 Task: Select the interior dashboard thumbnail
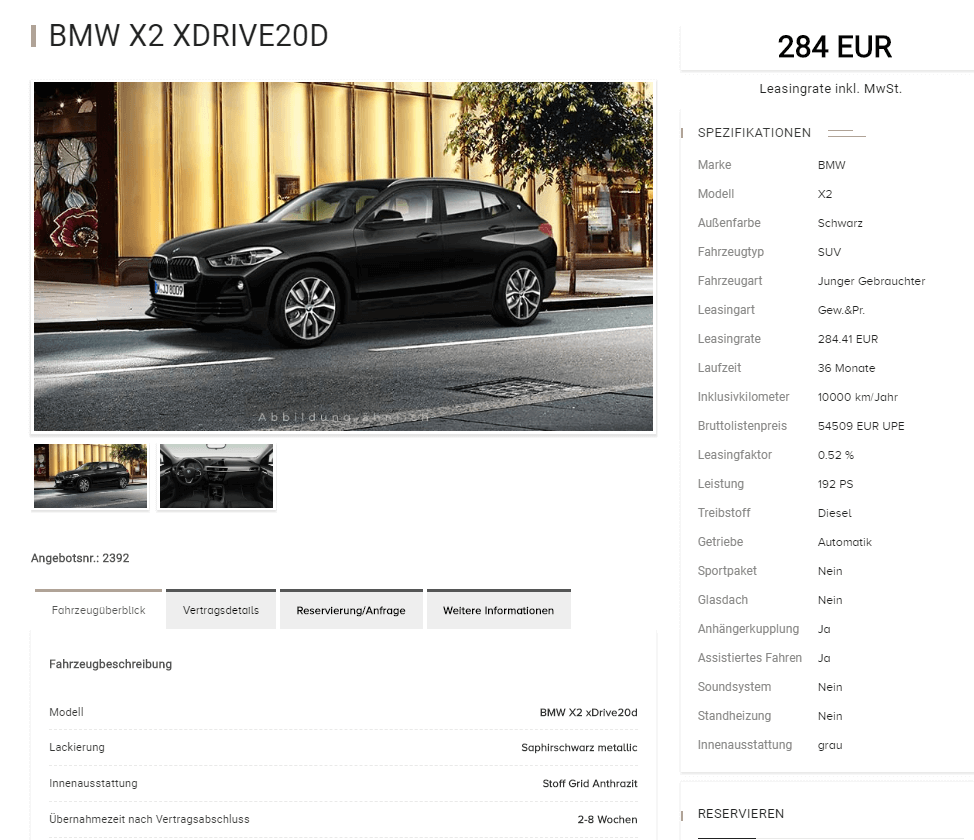click(x=216, y=476)
